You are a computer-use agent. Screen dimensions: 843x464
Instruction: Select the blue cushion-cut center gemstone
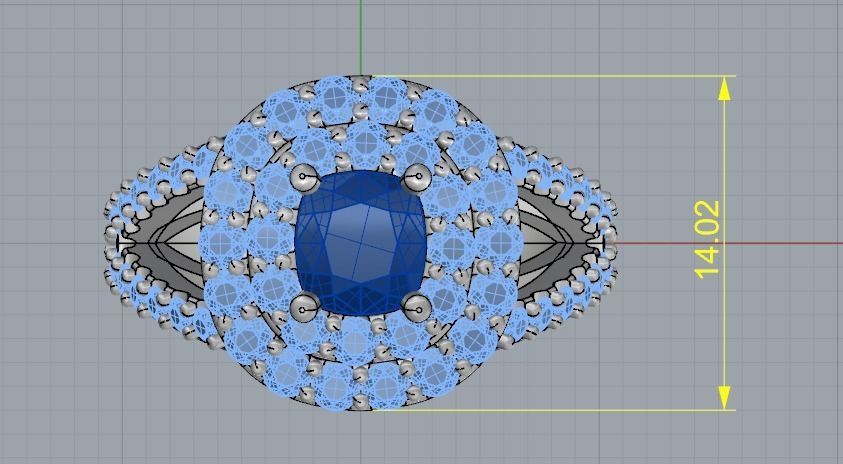[361, 242]
